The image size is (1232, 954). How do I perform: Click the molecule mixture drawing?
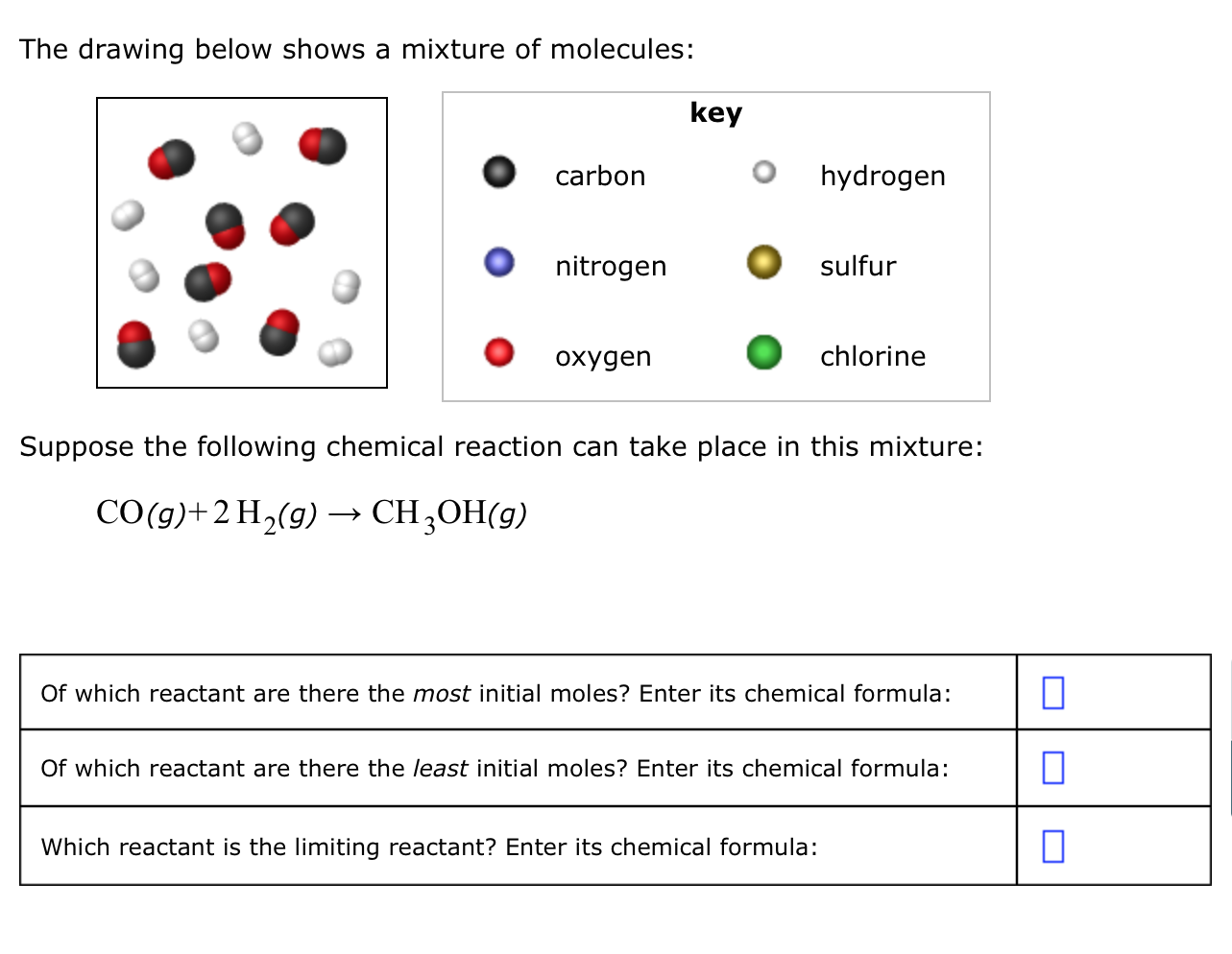coord(241,242)
